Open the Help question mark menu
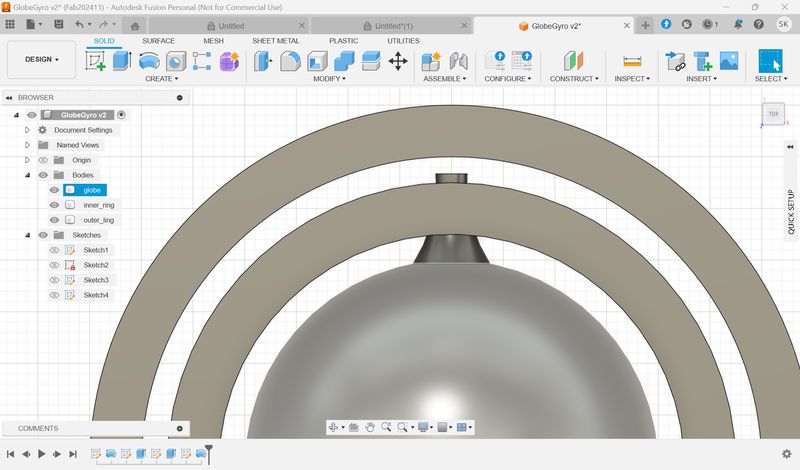The height and width of the screenshot is (470, 800). 759,24
